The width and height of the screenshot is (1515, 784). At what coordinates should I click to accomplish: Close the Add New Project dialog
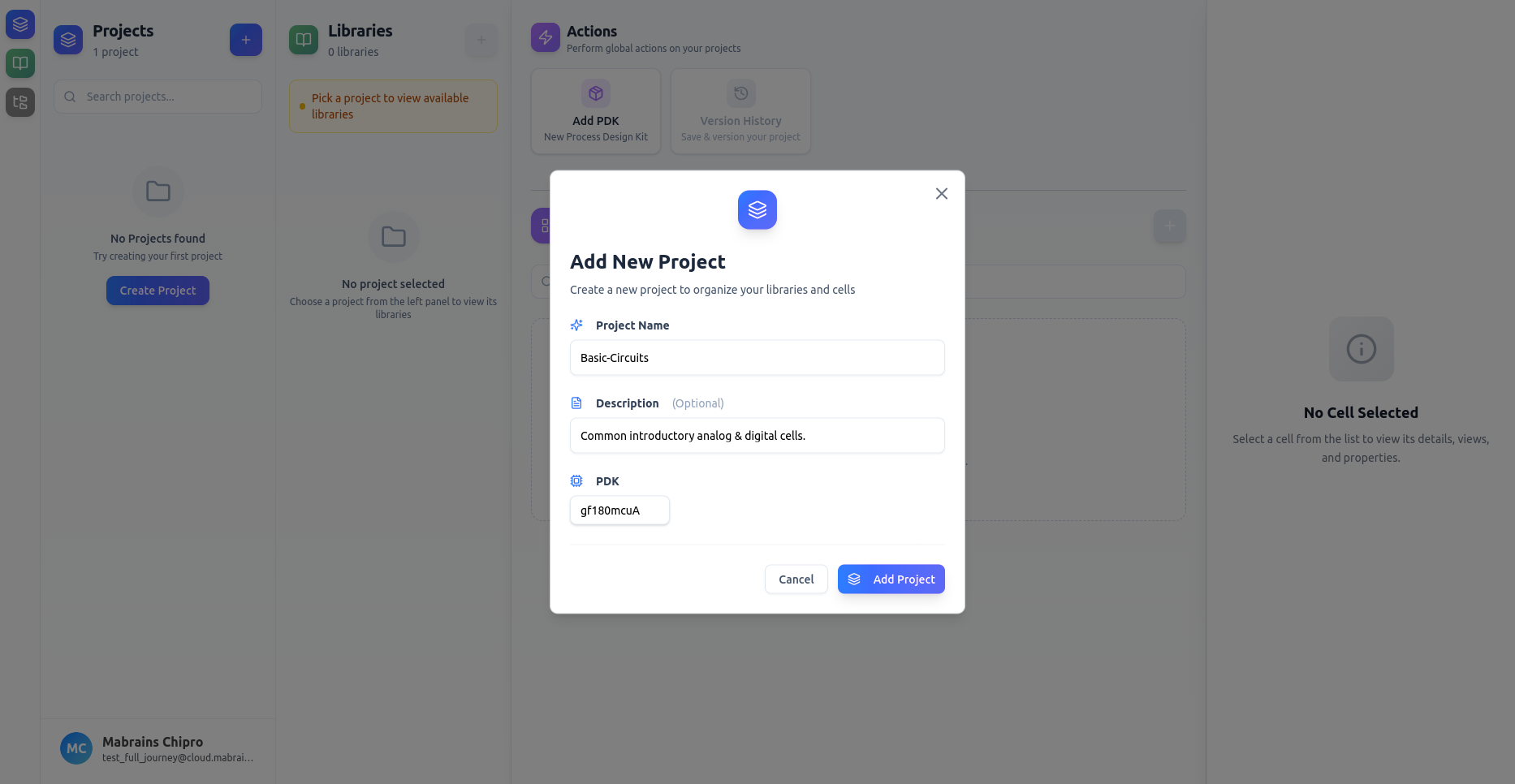point(941,193)
